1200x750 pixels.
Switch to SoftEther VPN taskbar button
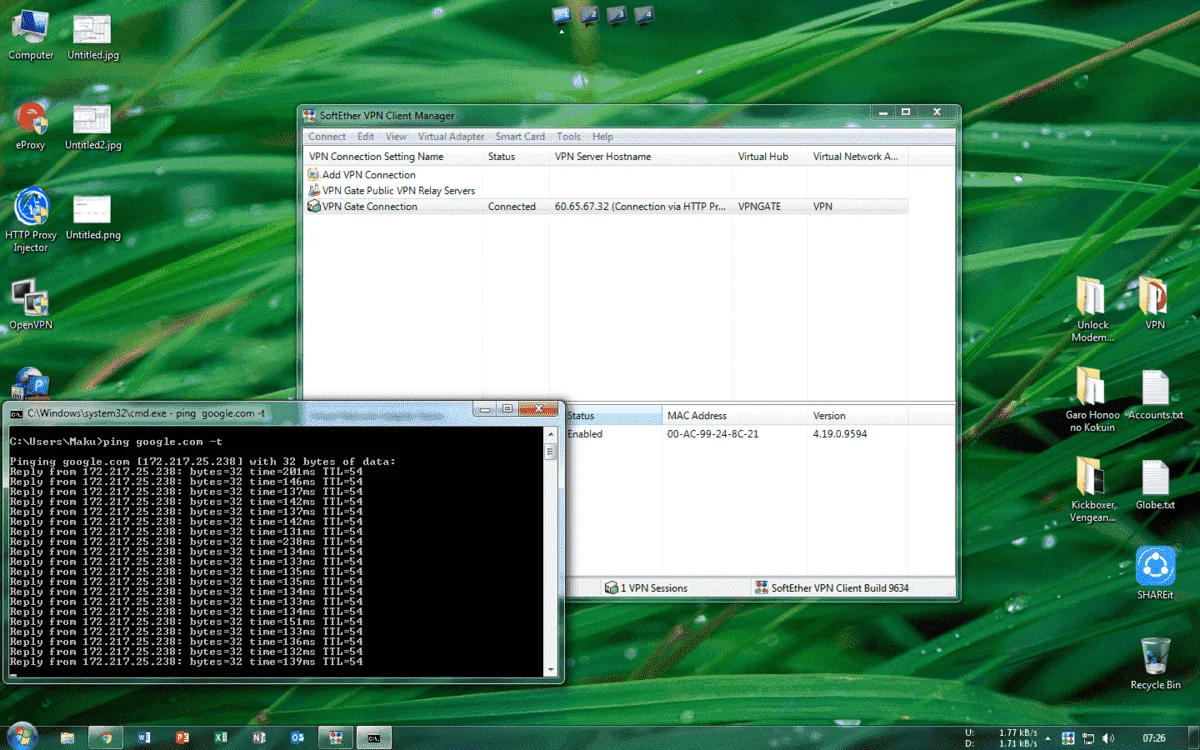coord(335,737)
